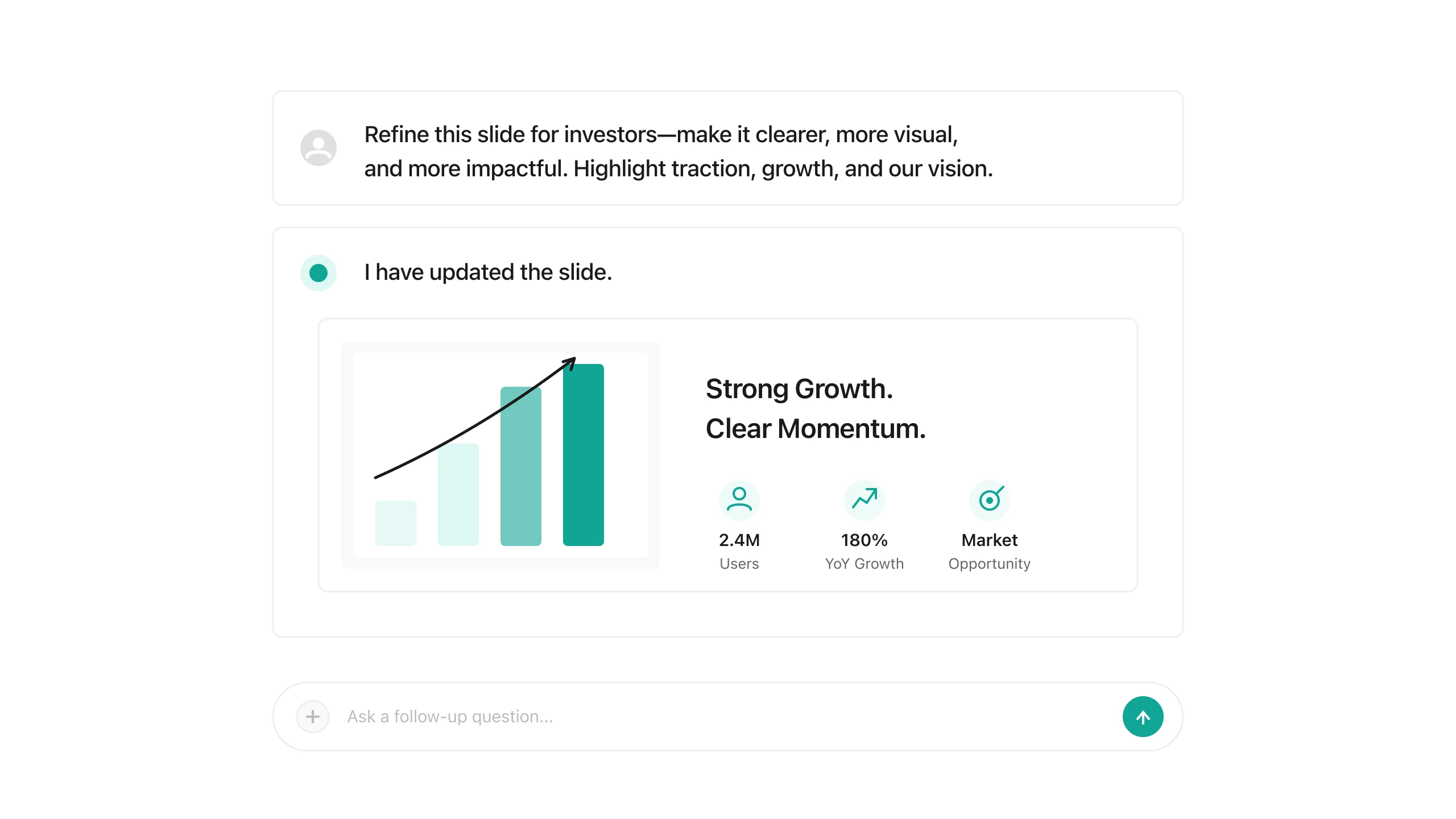Click the growth curve arrow tip
This screenshot has width=1456, height=819.
(x=571, y=362)
